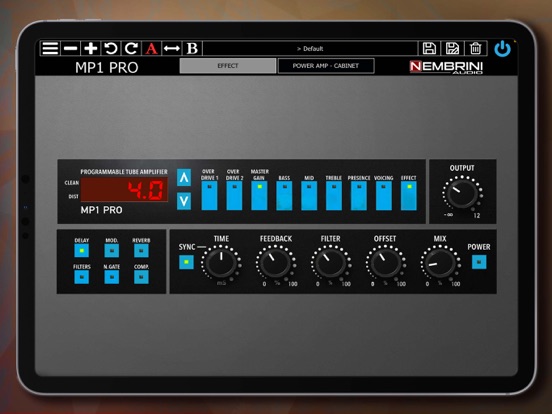
Task: Select the MASTER GAIN button
Action: (259, 195)
